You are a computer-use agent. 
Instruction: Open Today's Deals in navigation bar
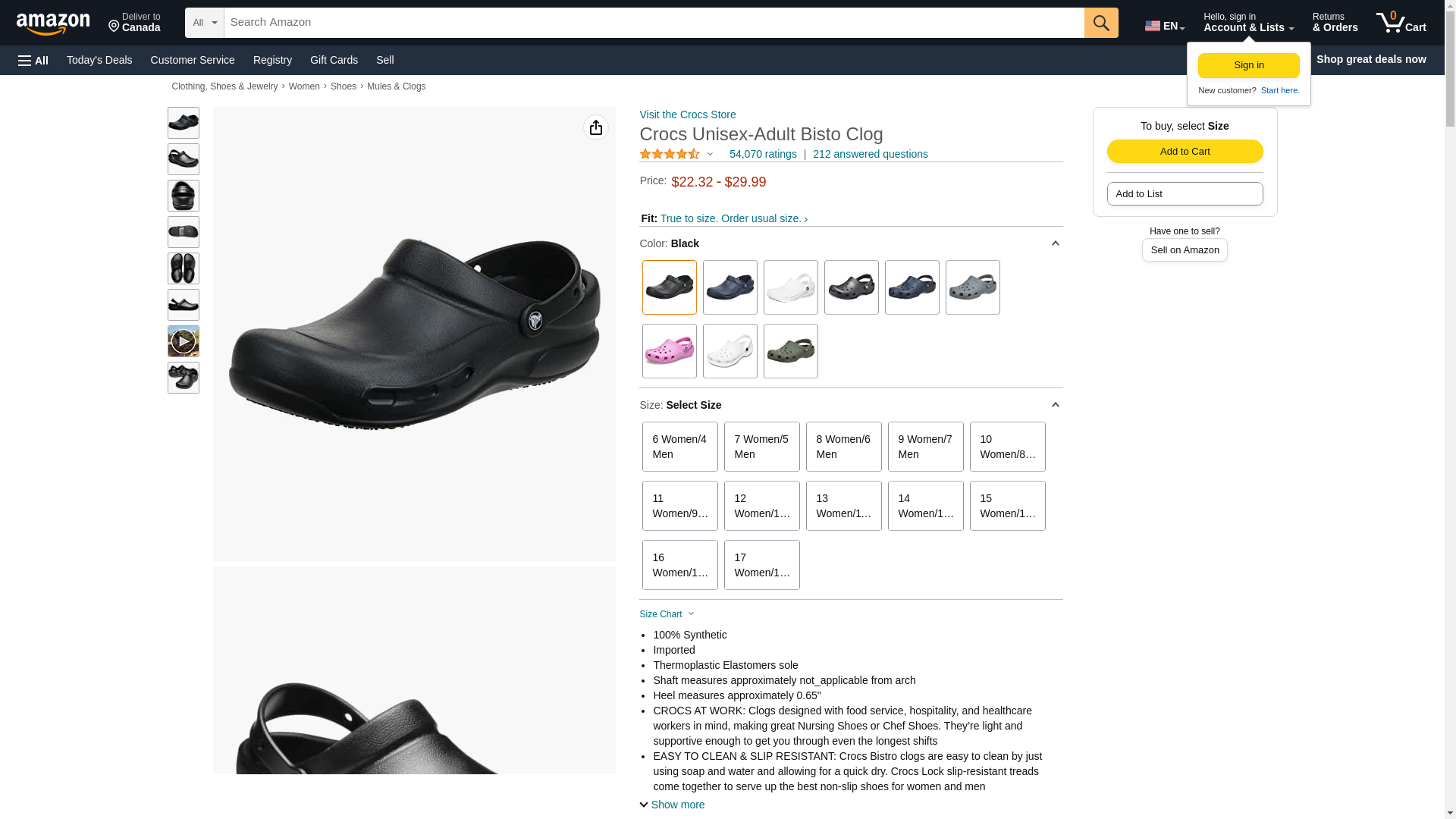[x=99, y=60]
